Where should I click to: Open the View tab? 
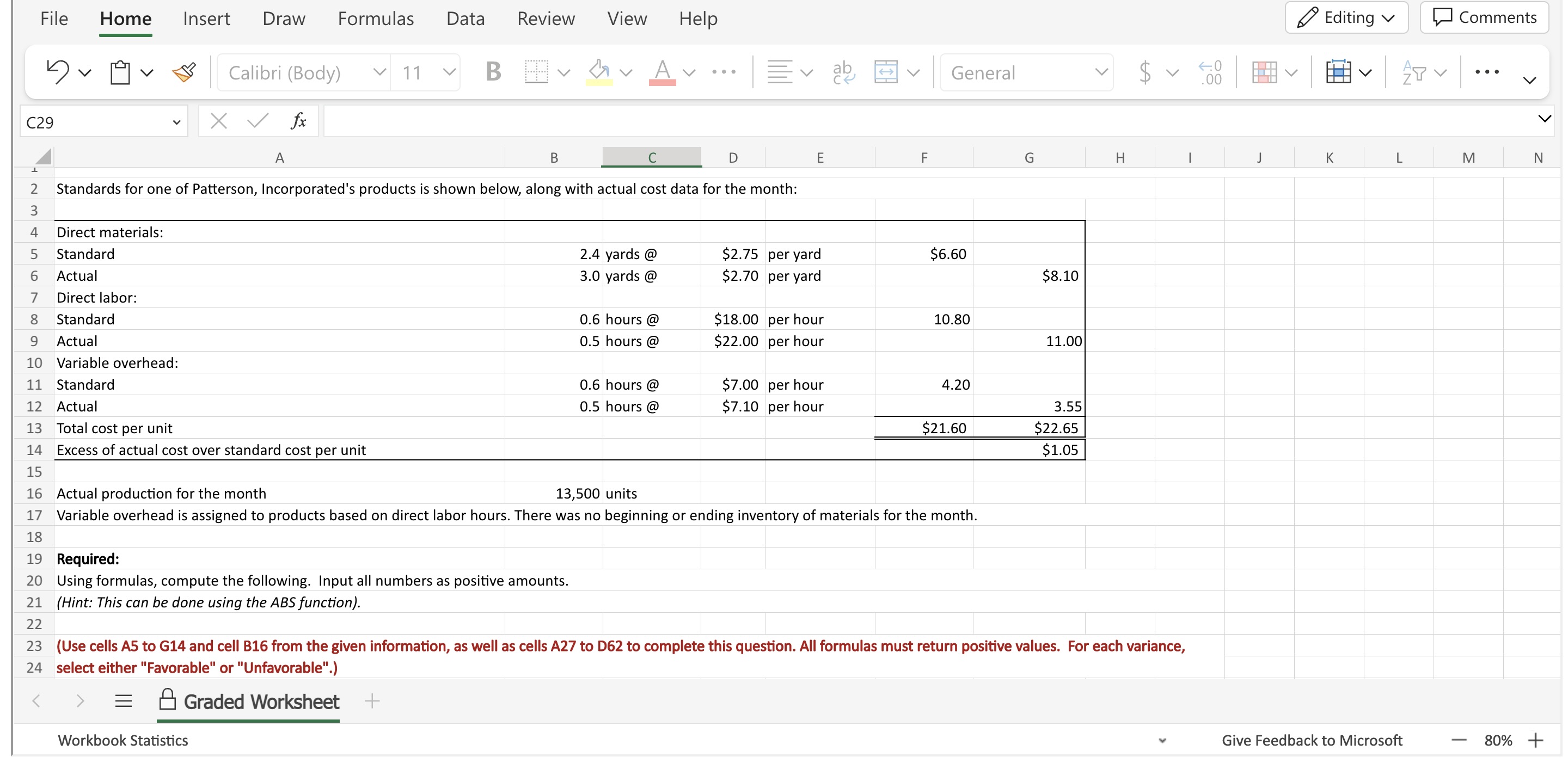point(626,19)
